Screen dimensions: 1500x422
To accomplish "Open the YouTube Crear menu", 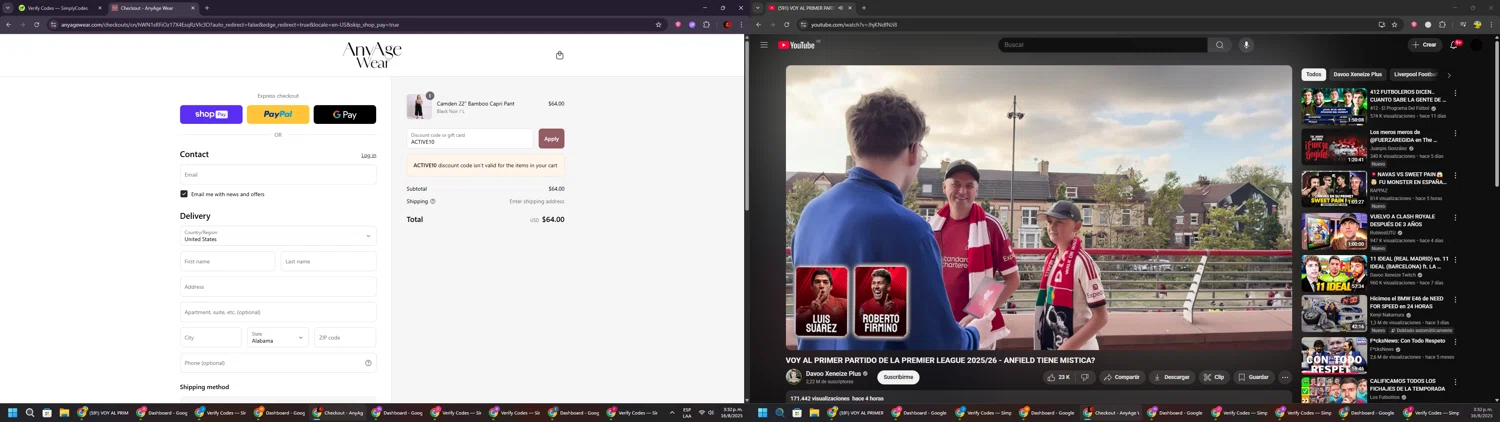I will click(x=1424, y=45).
